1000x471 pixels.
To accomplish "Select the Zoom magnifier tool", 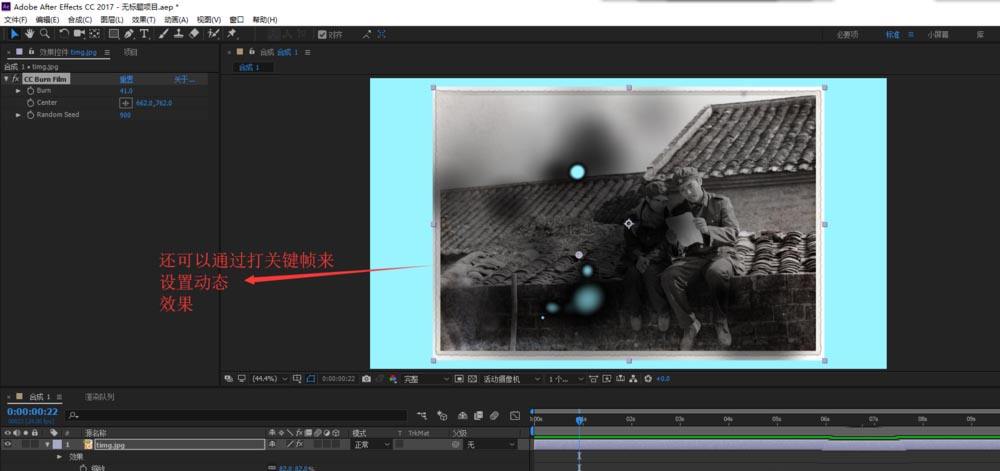I will click(44, 34).
